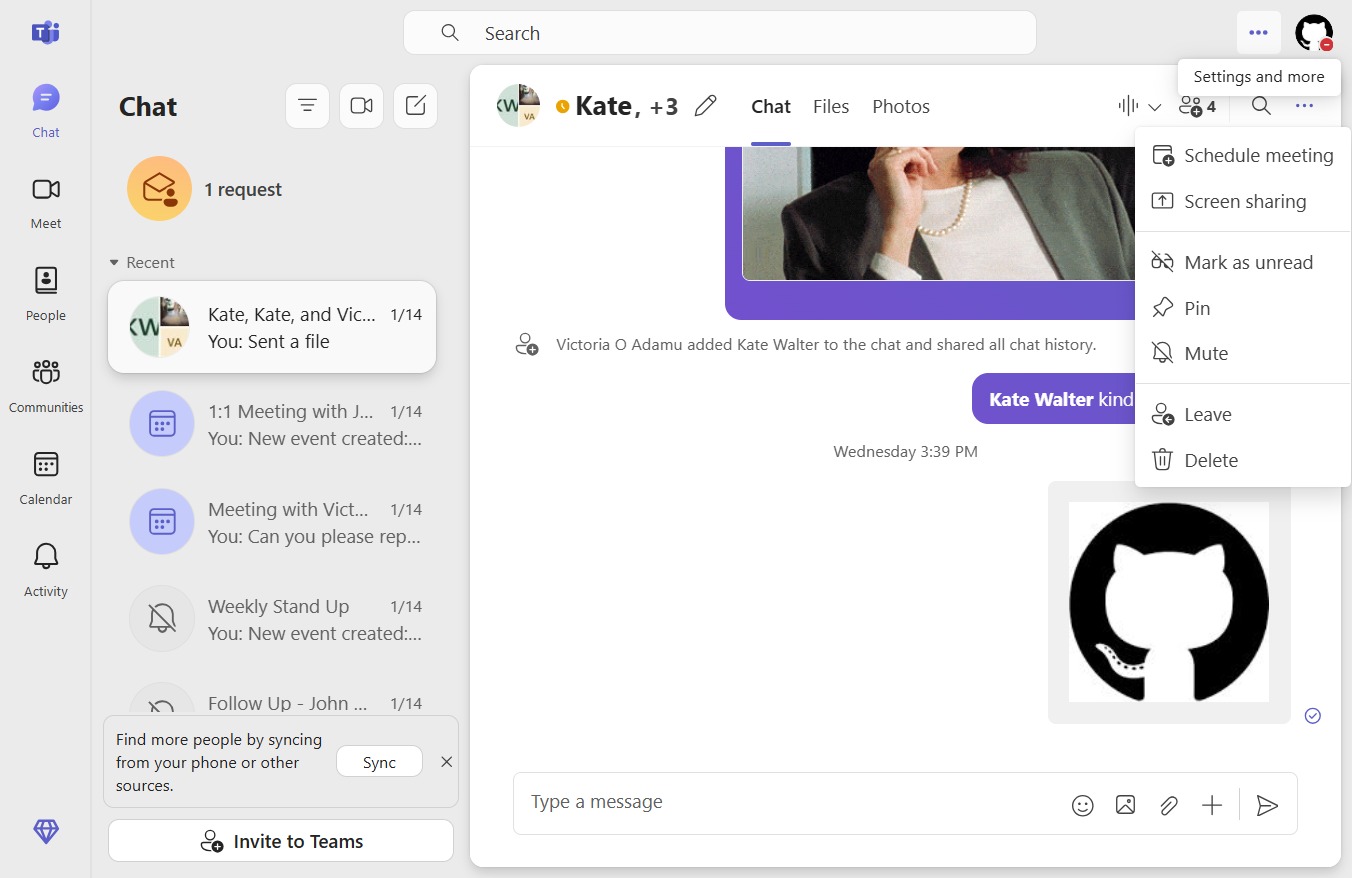Open Communities in the sidebar
The width and height of the screenshot is (1352, 878).
[46, 386]
